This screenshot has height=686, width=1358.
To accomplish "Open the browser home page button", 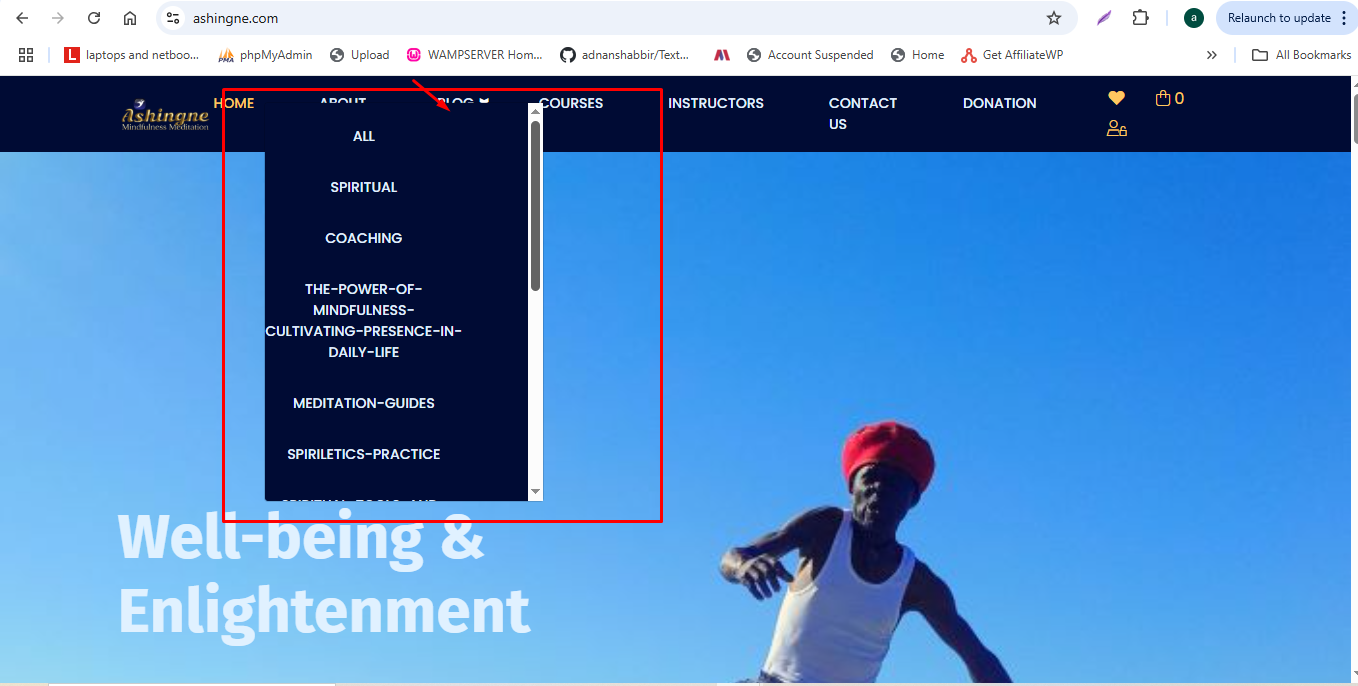I will [130, 18].
